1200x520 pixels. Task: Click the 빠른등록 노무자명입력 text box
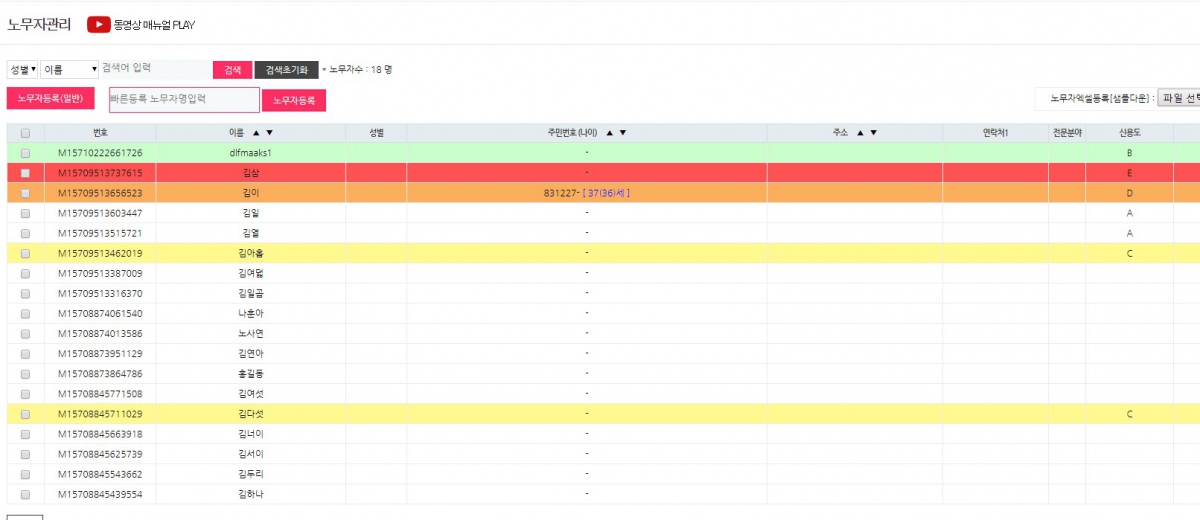pos(184,100)
